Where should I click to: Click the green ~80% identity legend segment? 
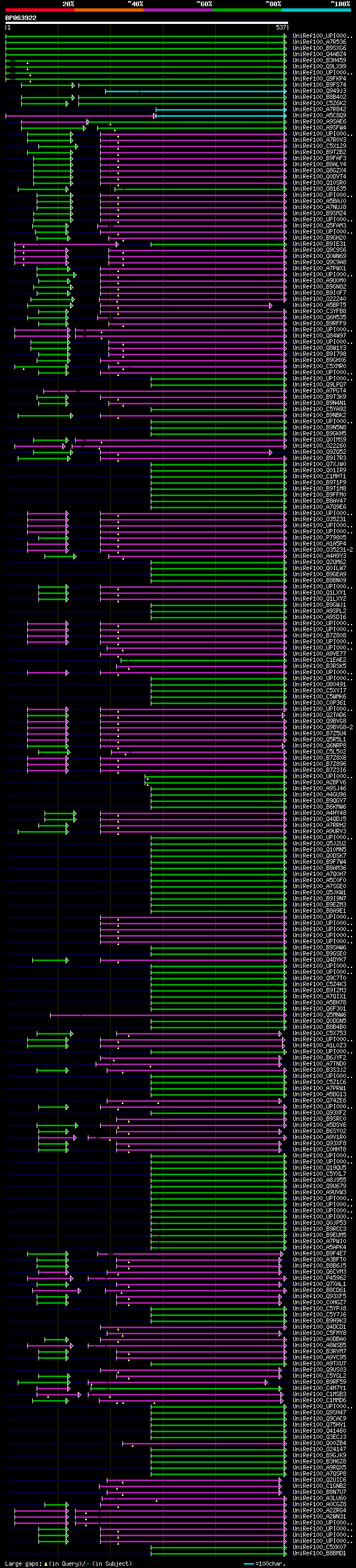[x=247, y=10]
